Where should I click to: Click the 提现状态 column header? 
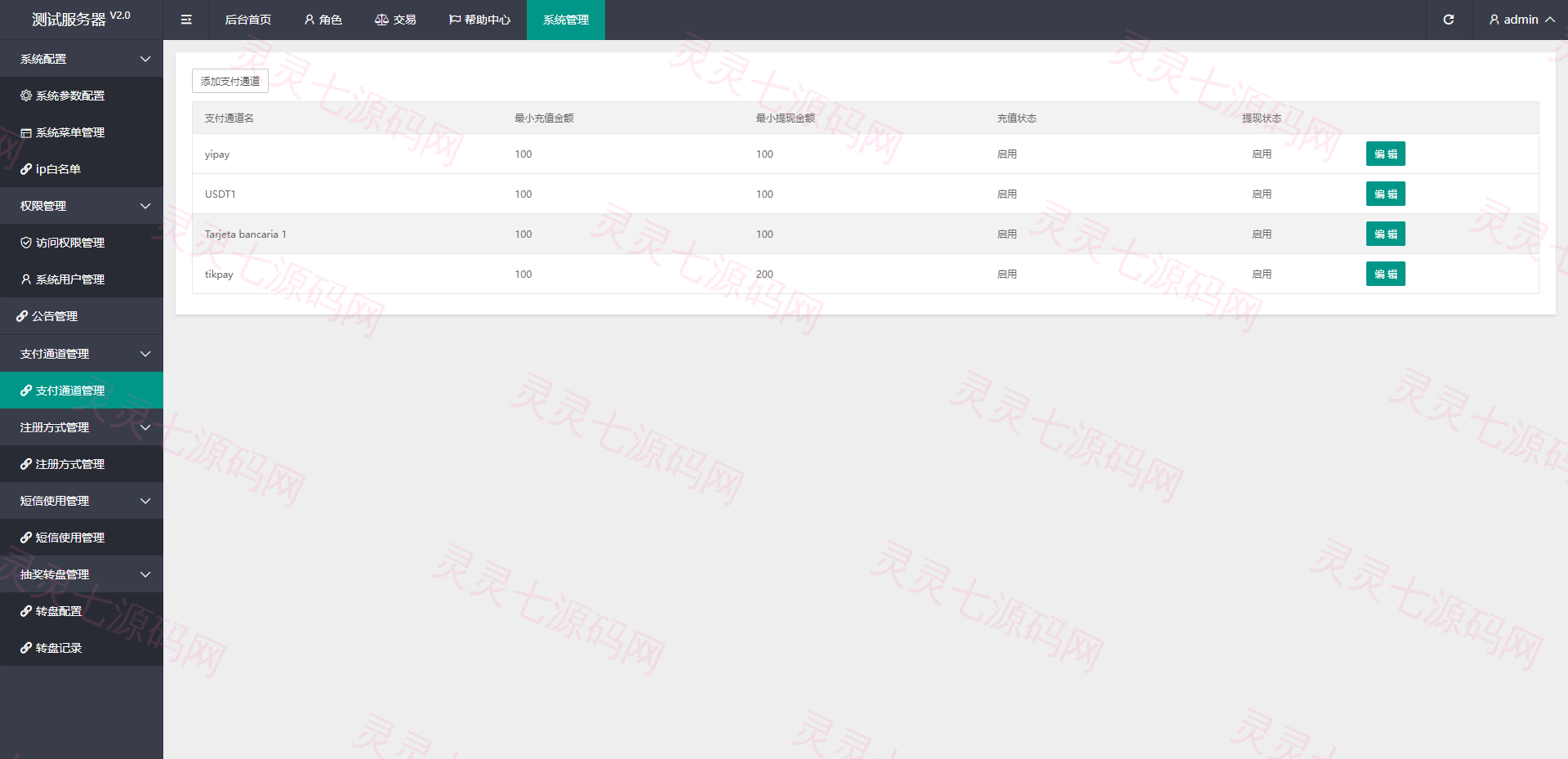click(1262, 118)
